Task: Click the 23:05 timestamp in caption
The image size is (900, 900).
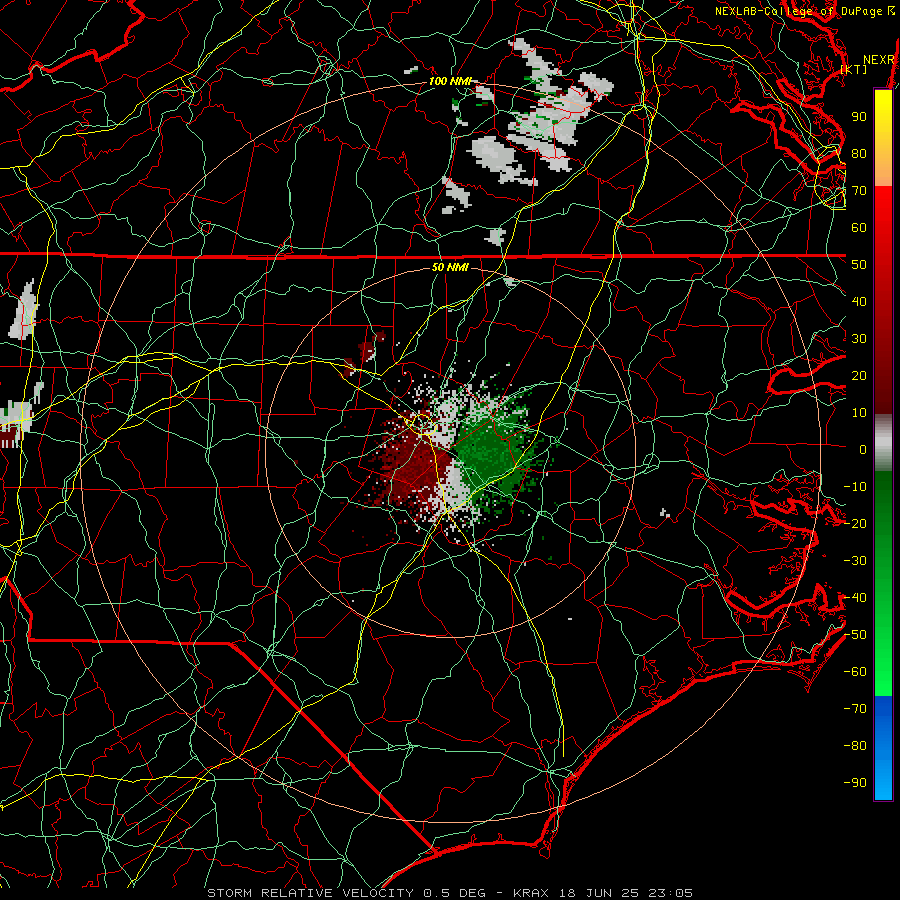Action: point(670,893)
